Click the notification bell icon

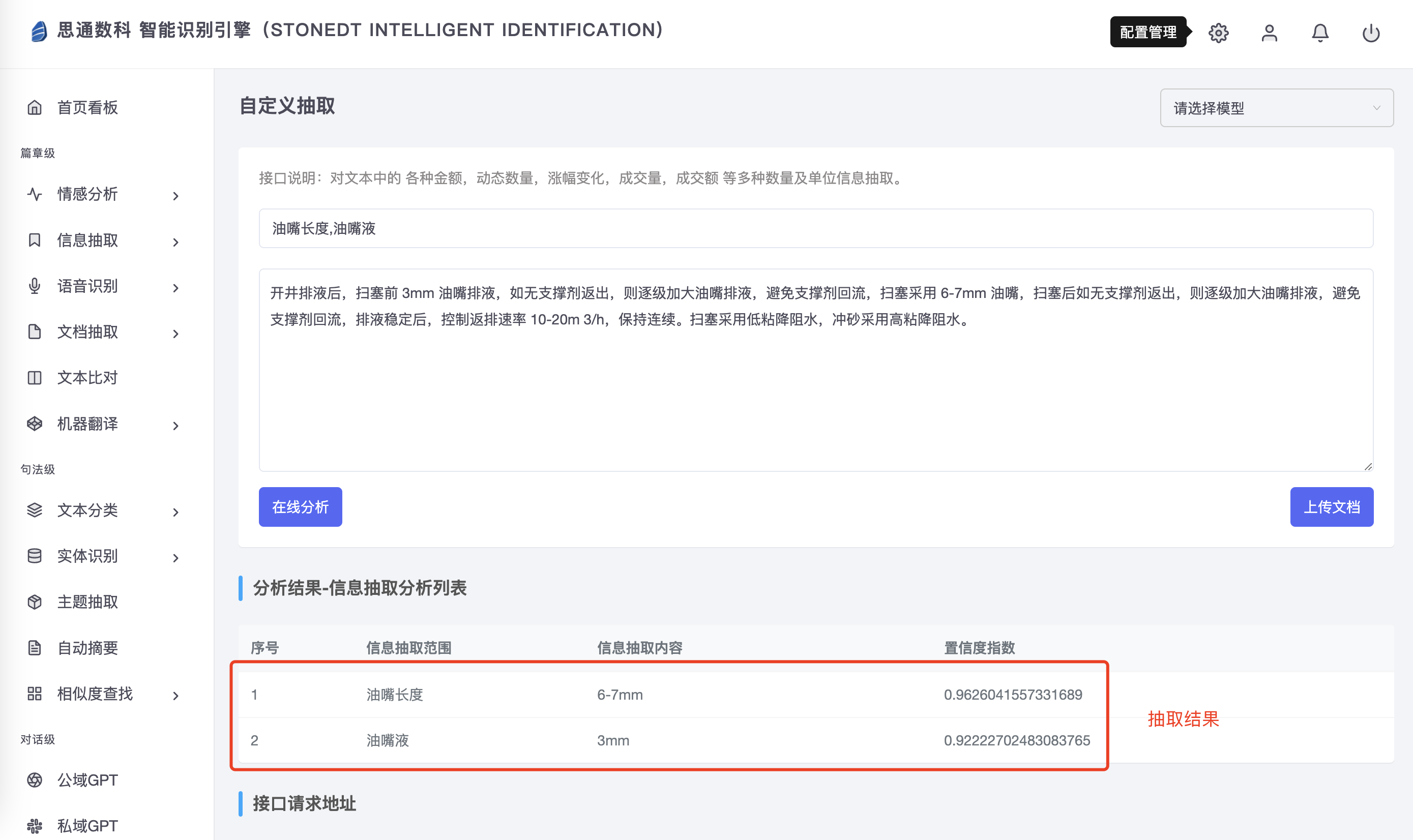[1320, 33]
